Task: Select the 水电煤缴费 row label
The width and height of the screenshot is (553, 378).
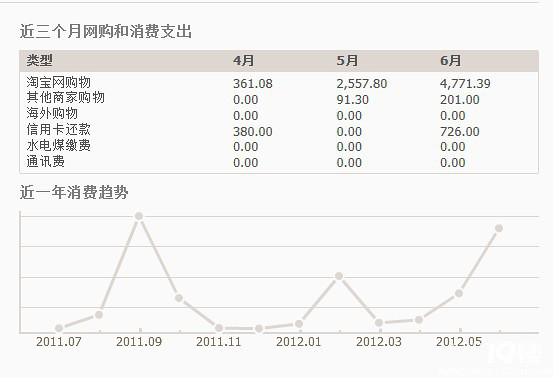Action: click(x=59, y=145)
